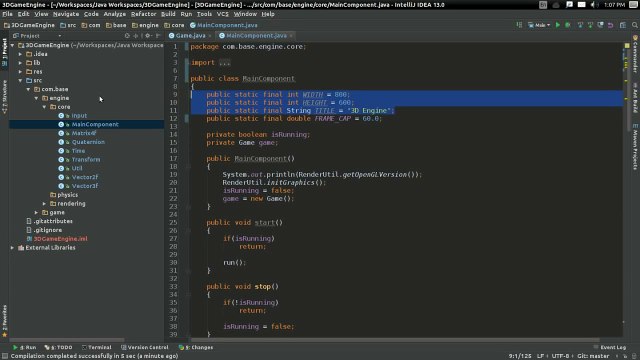Viewport: 640px width, 360px height.
Task: Click the VCS Commit Changes icon
Action: coord(590,25)
